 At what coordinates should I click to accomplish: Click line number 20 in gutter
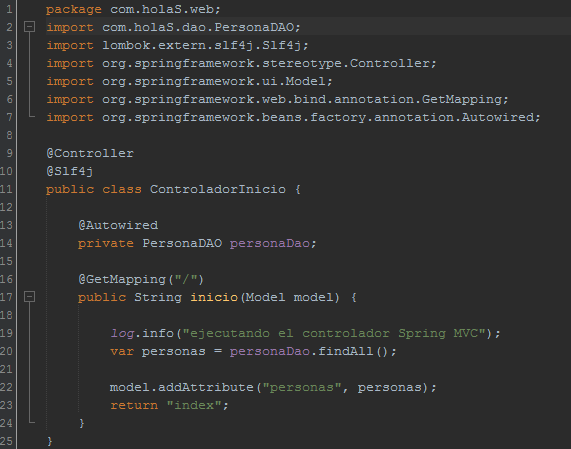(7, 351)
